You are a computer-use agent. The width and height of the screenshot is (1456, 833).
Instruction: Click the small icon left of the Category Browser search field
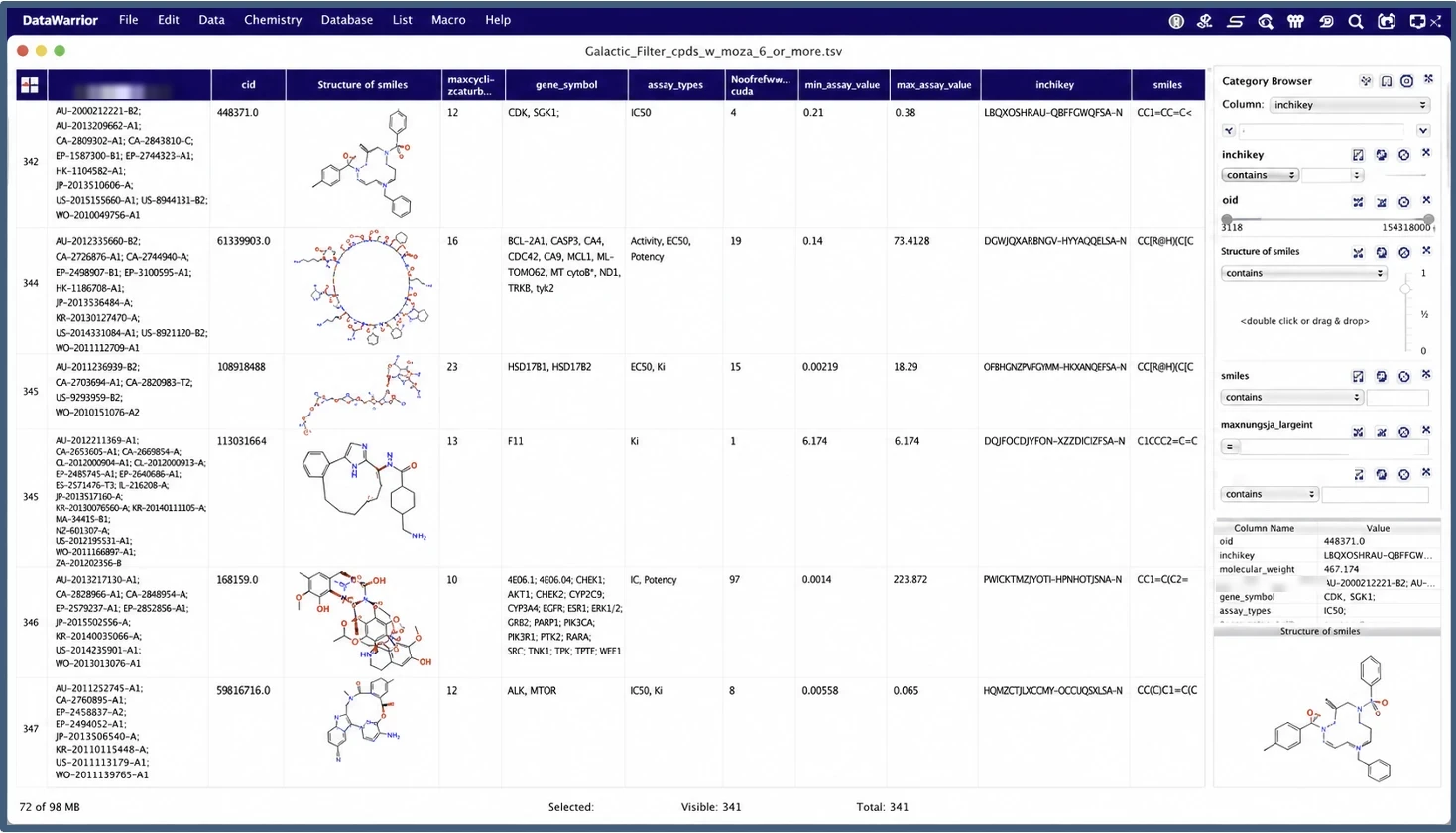[x=1229, y=131]
